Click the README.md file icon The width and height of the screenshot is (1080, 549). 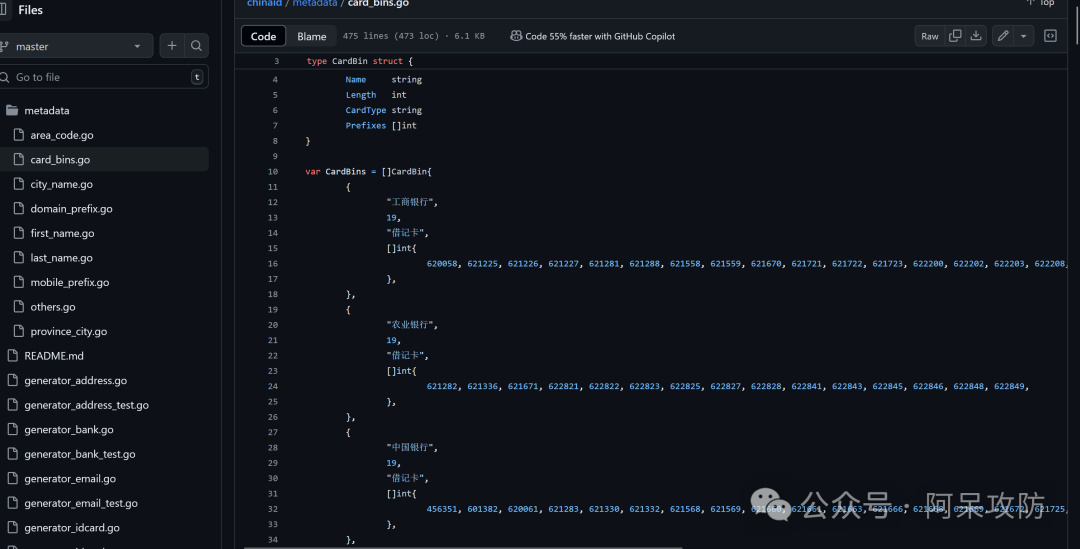(12, 356)
